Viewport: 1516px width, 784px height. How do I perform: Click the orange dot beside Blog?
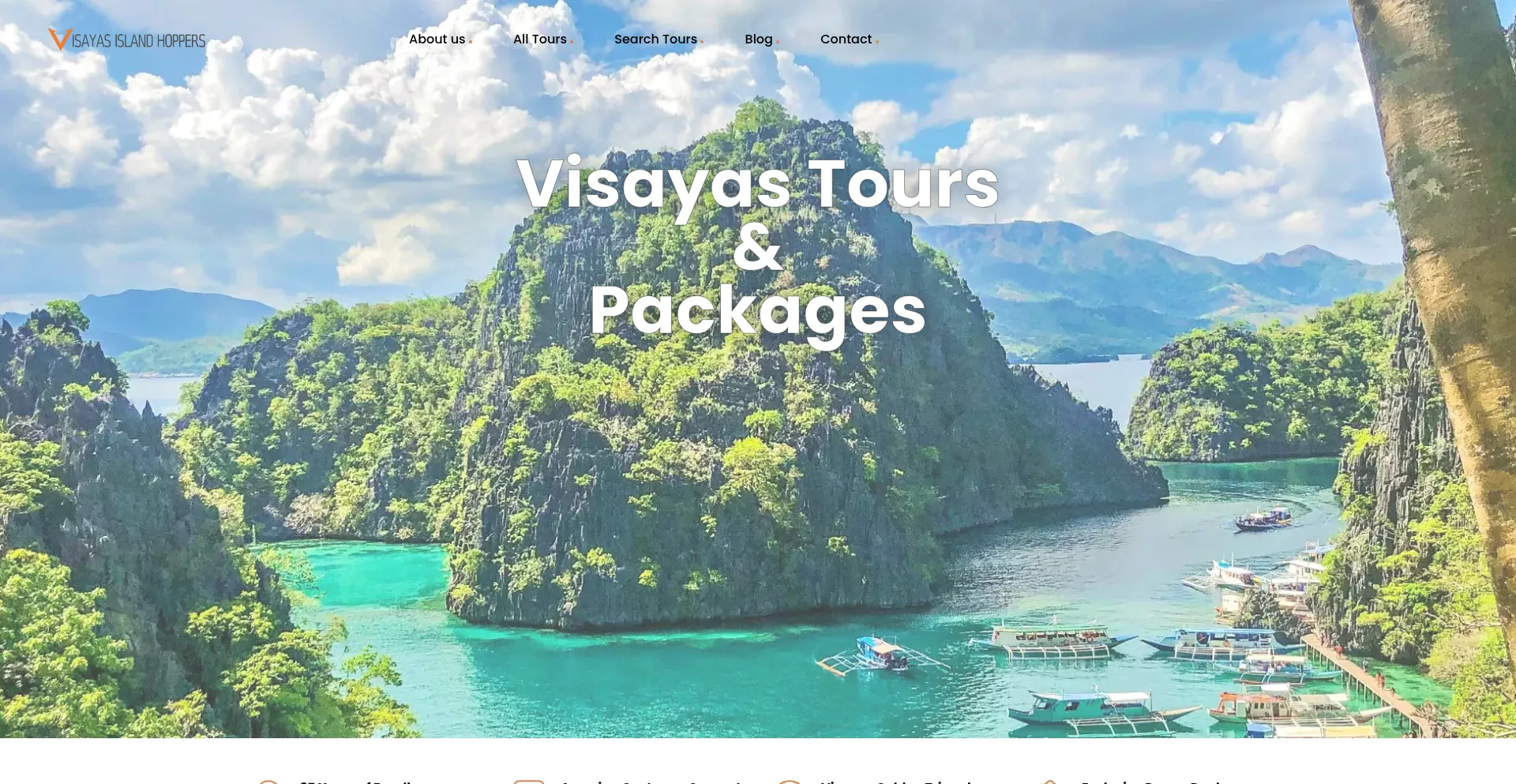[x=778, y=42]
